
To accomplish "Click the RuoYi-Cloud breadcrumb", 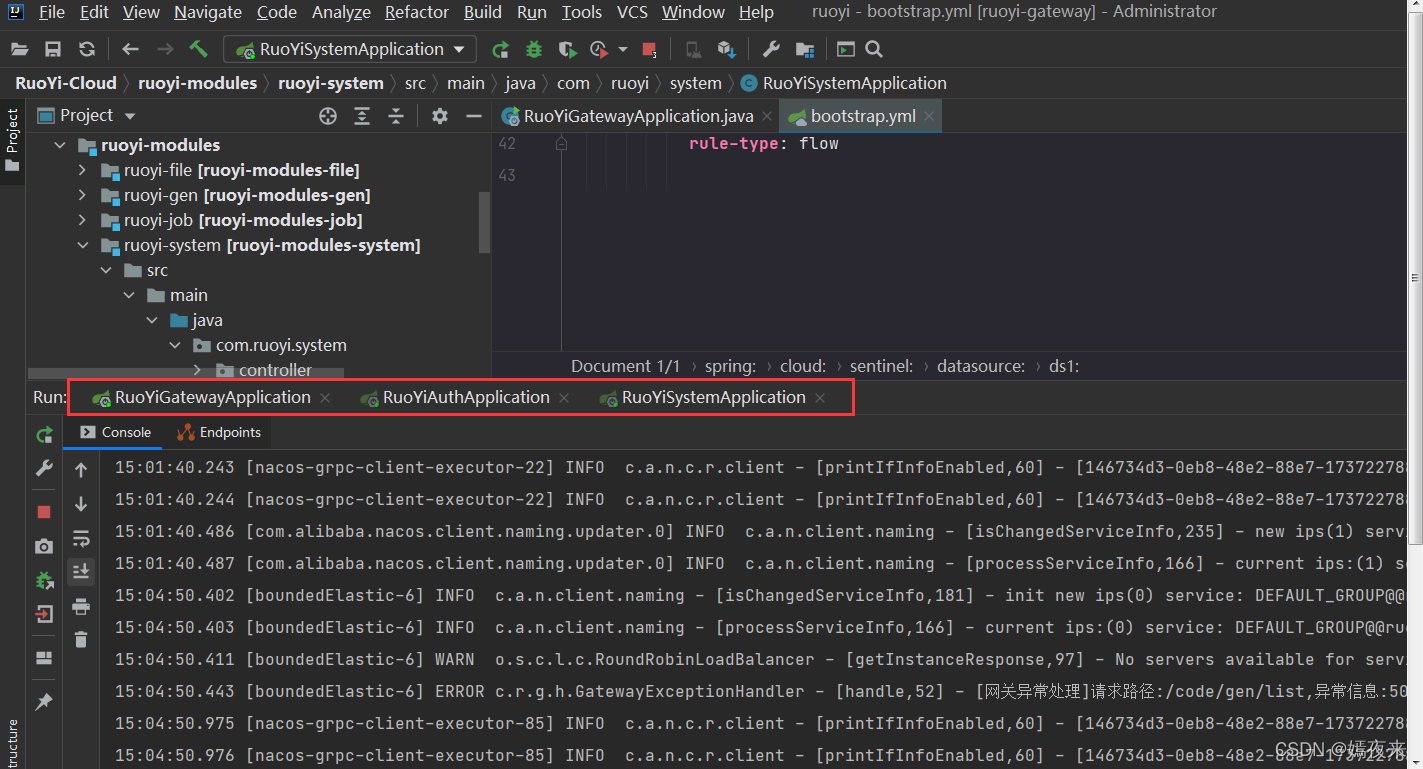I will point(66,83).
